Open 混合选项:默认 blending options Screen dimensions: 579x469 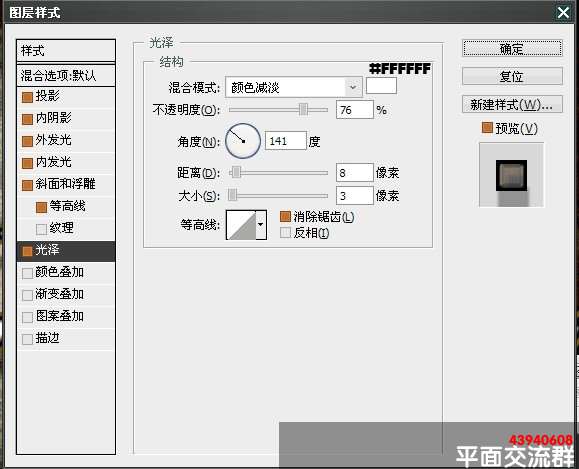tap(66, 76)
